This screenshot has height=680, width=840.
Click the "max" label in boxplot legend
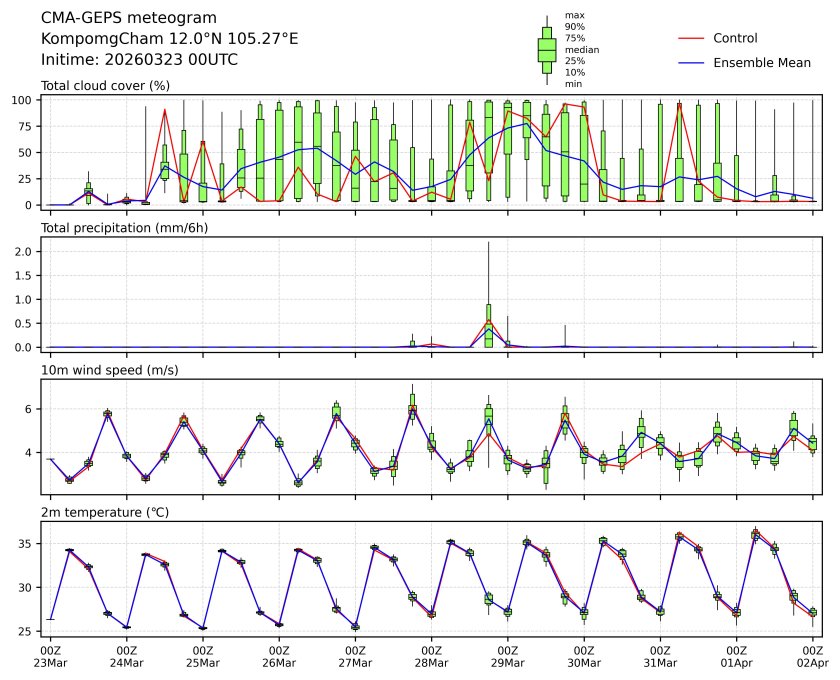(573, 16)
